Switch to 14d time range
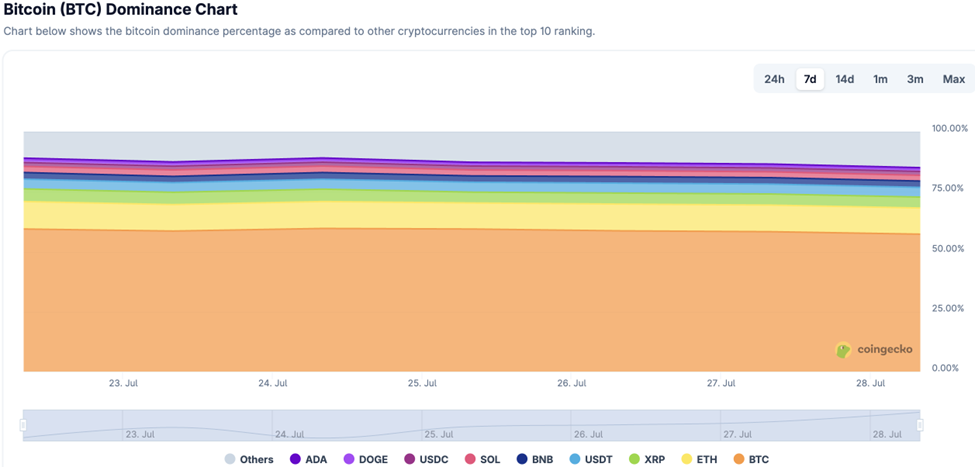This screenshot has height=467, width=975. pos(844,79)
